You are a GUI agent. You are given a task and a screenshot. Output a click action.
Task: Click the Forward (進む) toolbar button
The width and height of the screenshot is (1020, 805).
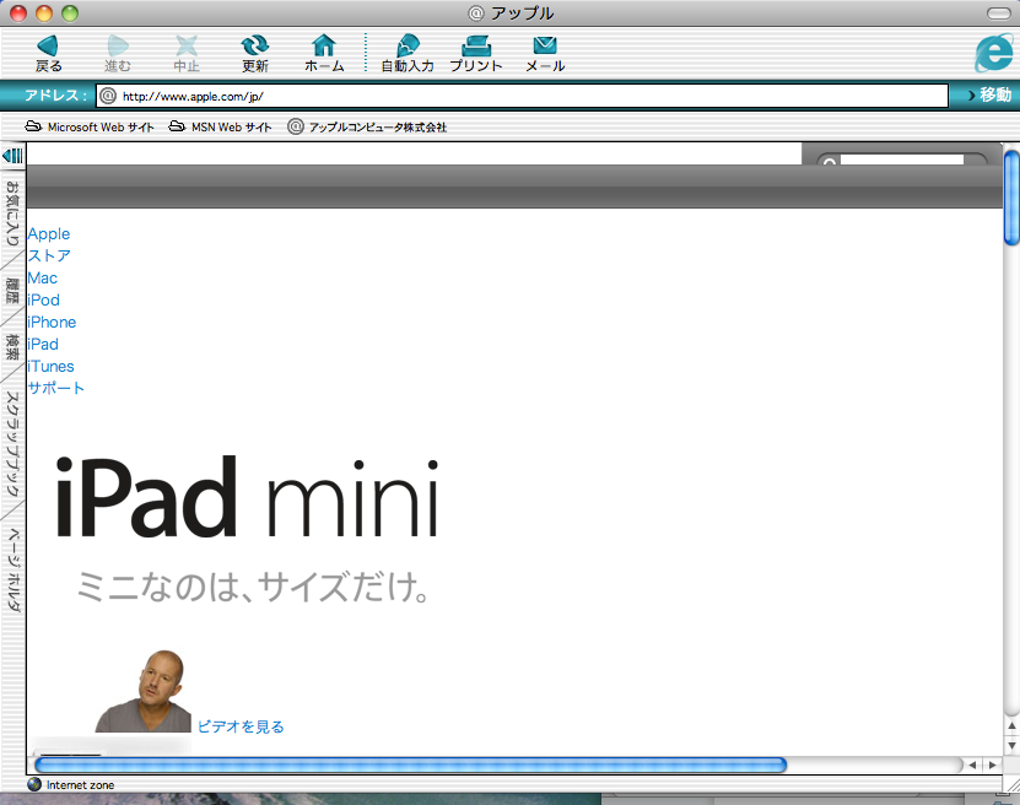point(118,53)
